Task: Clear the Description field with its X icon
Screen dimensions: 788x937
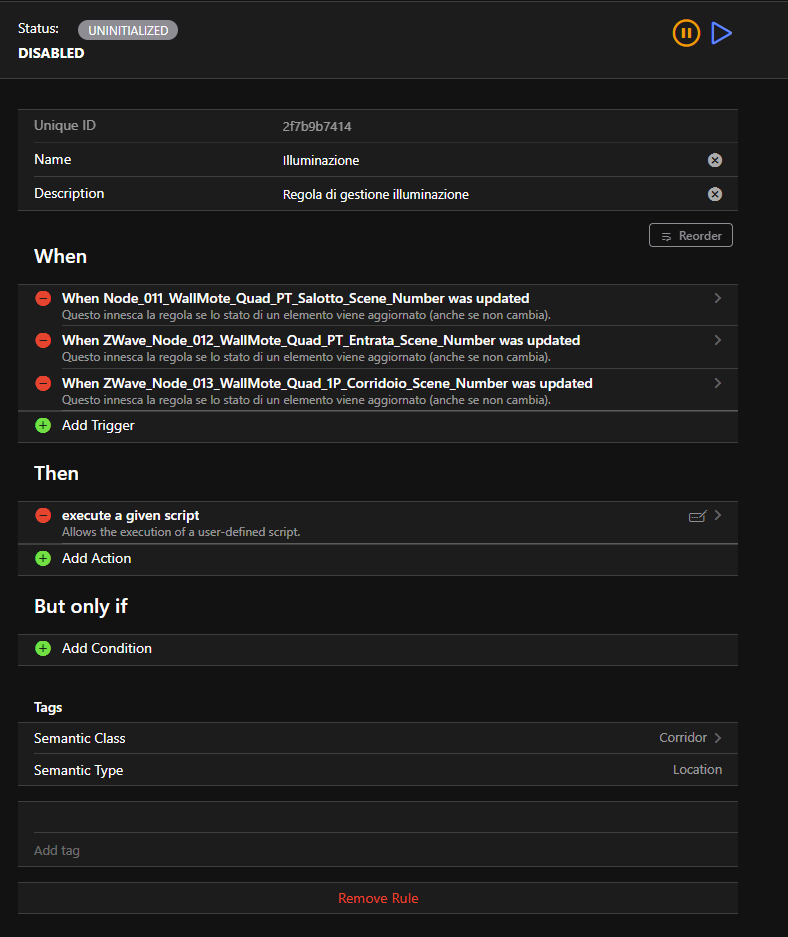Action: tap(715, 194)
